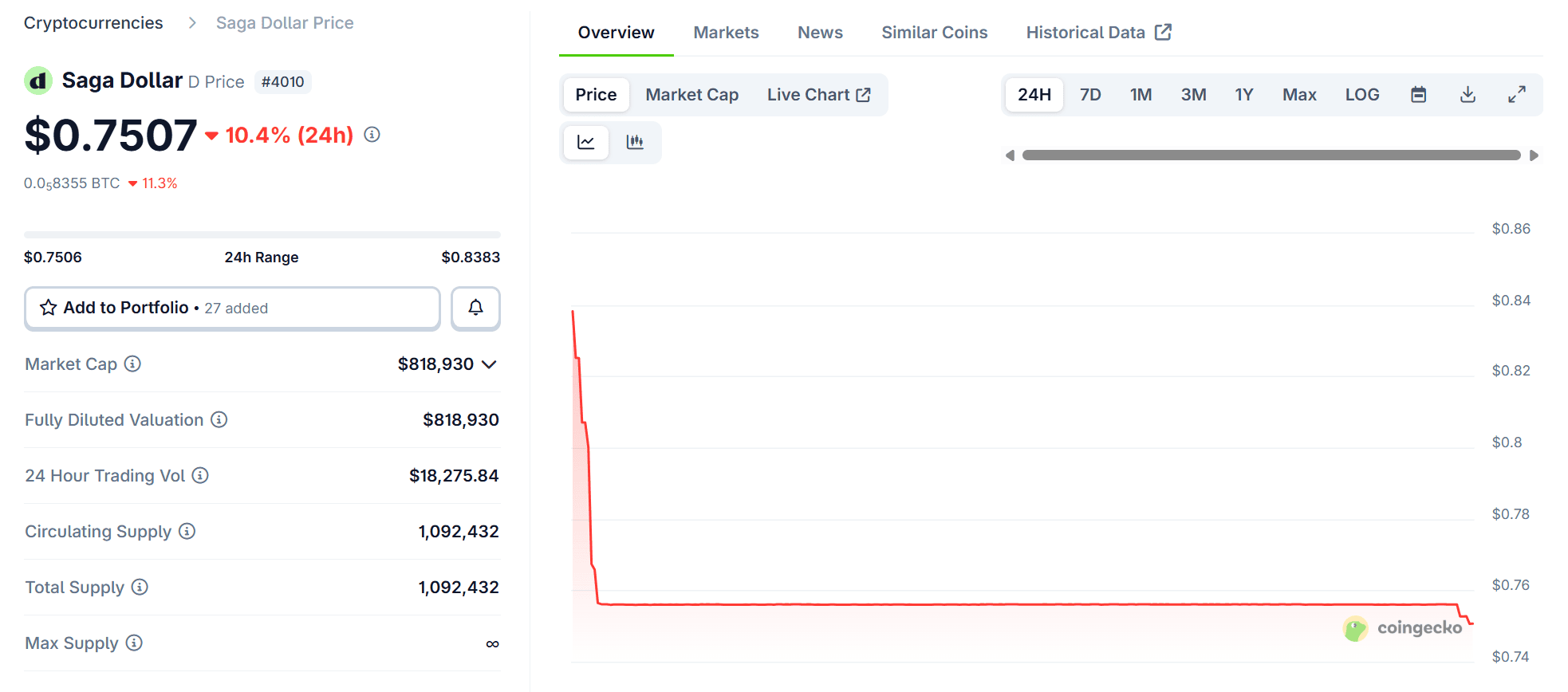The width and height of the screenshot is (1568, 692).
Task: Select the 3M time range
Action: pos(1194,95)
